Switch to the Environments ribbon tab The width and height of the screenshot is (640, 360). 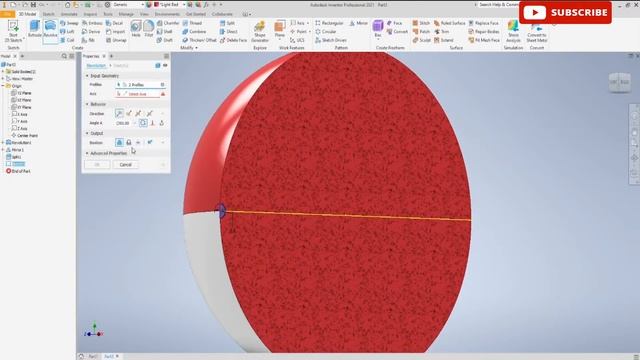pos(167,14)
